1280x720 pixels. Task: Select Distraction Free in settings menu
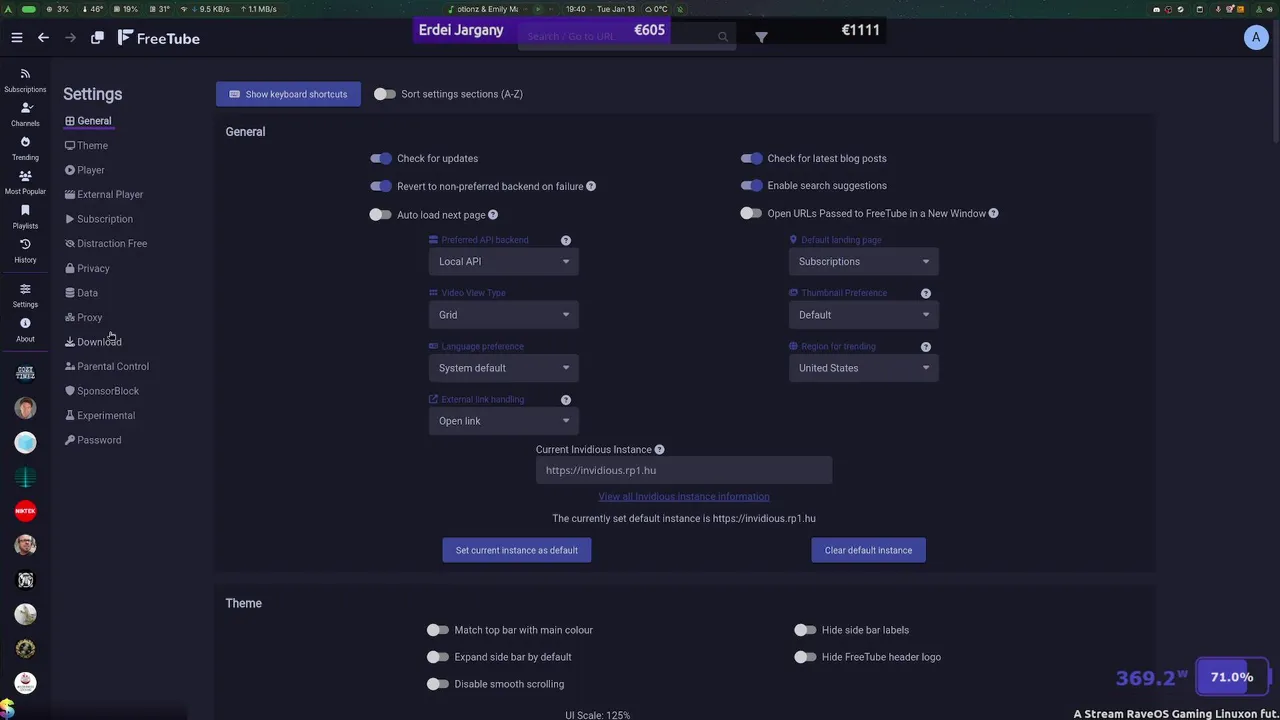point(106,244)
